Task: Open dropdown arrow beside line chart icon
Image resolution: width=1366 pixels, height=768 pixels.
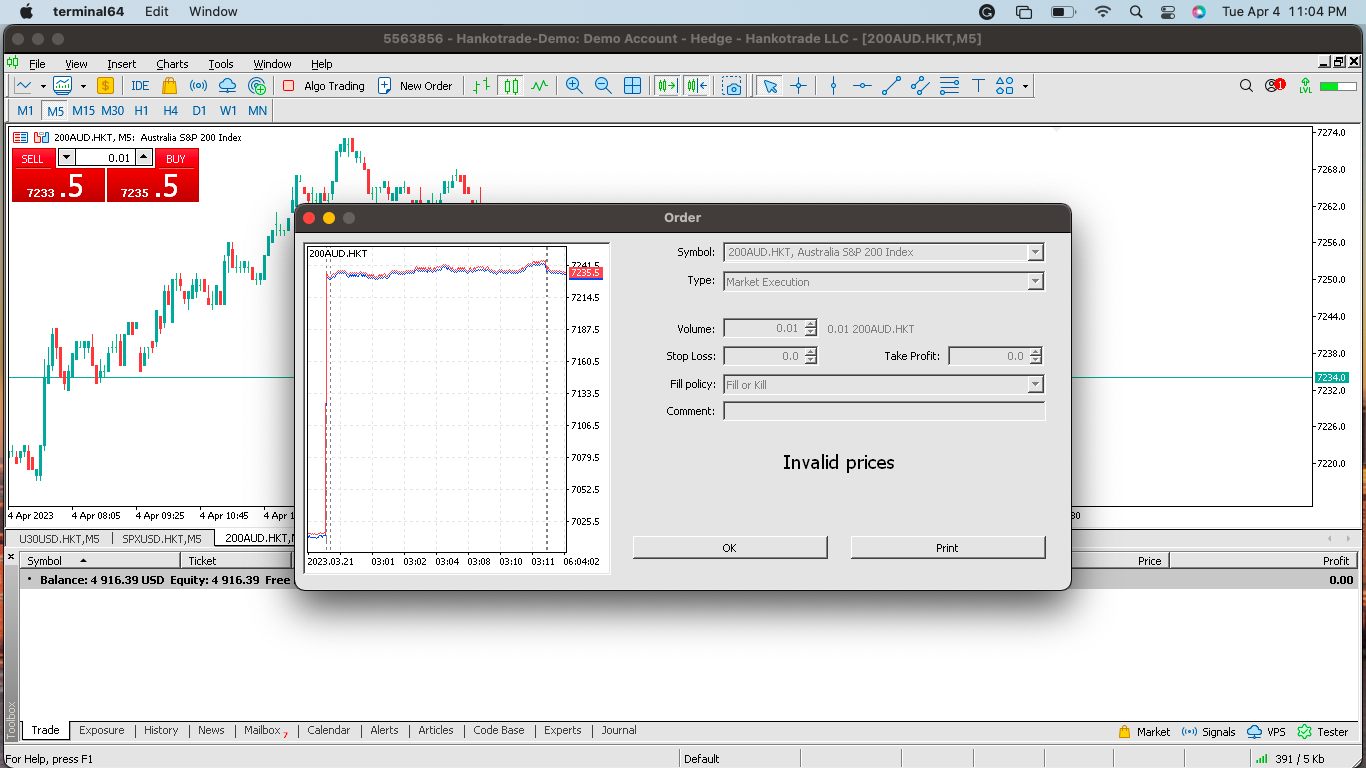Action: [43, 86]
